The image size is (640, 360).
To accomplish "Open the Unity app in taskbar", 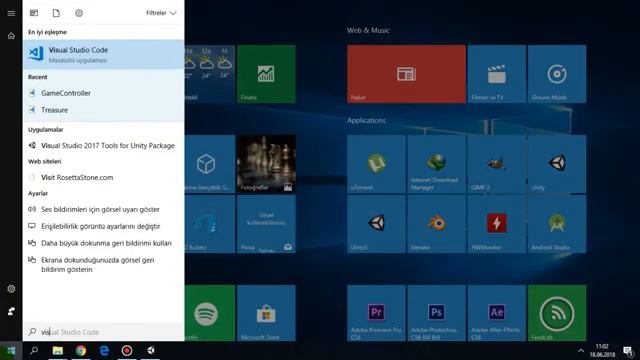I will tap(151, 351).
